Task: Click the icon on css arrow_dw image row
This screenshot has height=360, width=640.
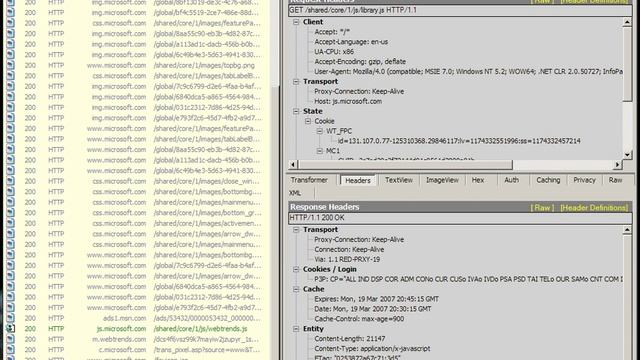Action: point(10,234)
